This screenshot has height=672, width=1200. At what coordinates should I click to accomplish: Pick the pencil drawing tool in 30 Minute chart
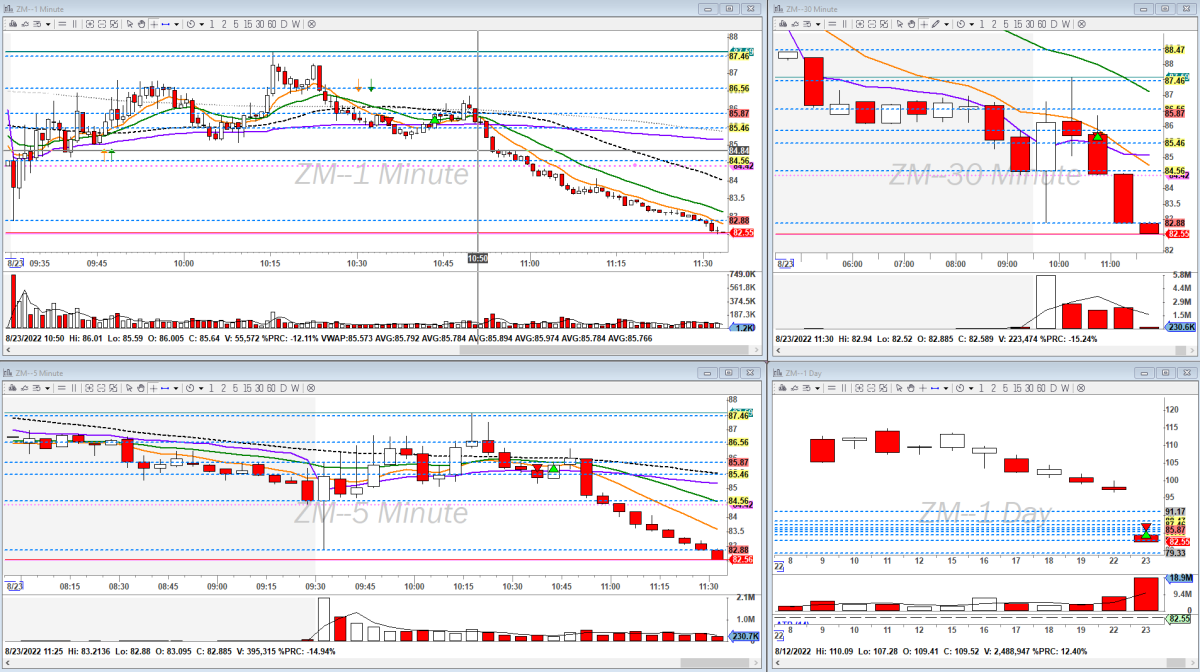point(936,24)
